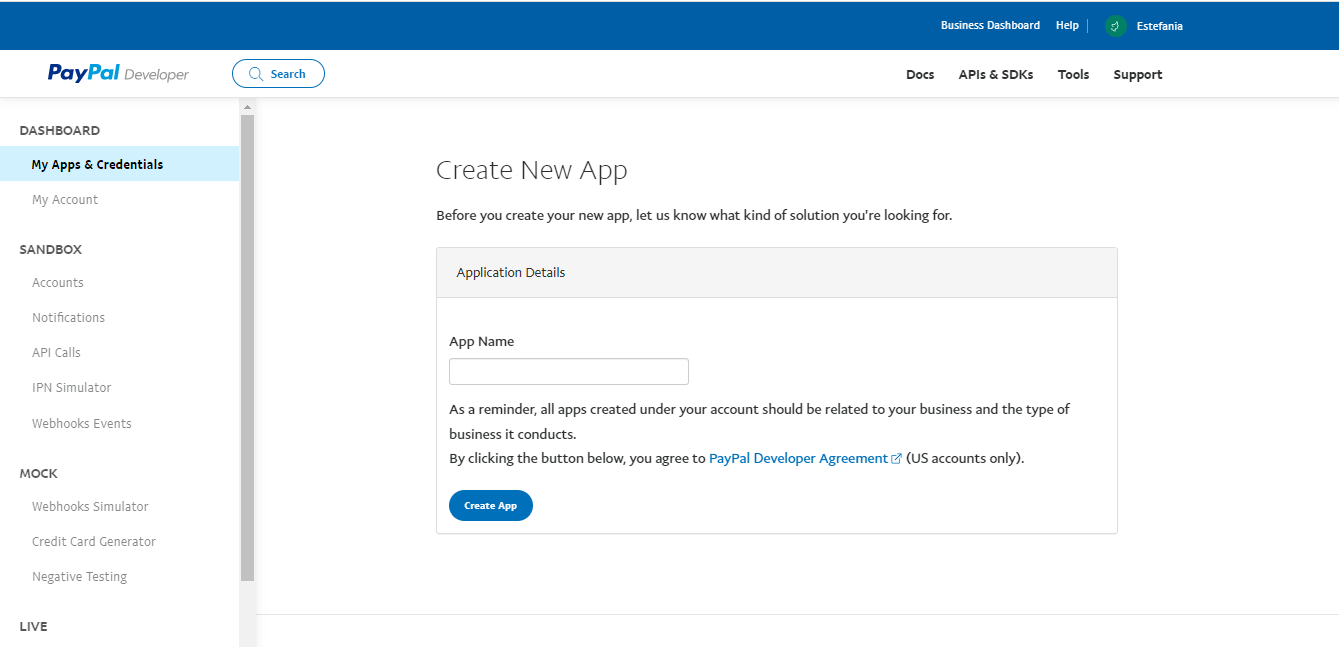
Task: Open Sandbox Notifications
Action: 68,318
